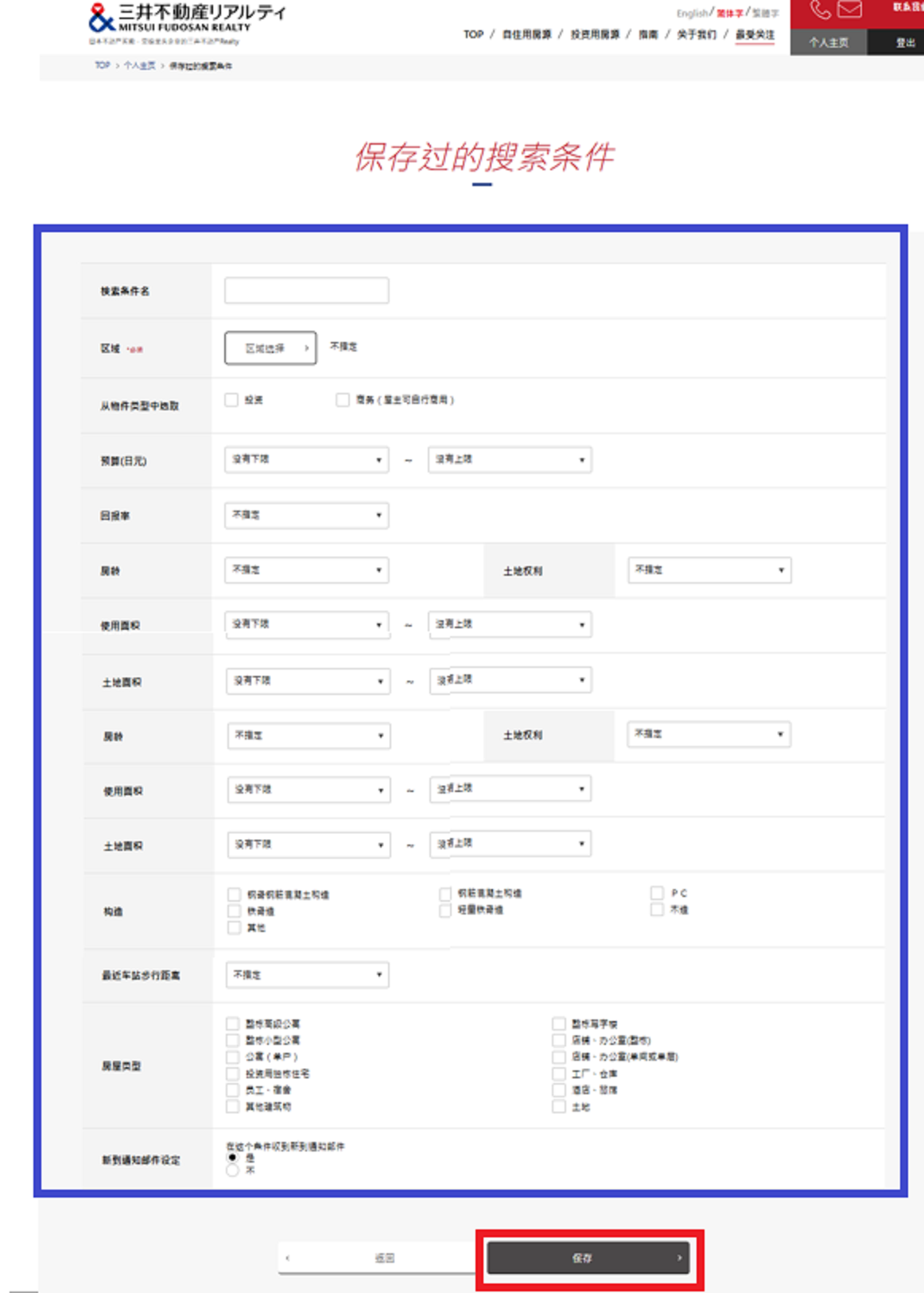Open the 预算 lower limit dropdown

click(306, 460)
